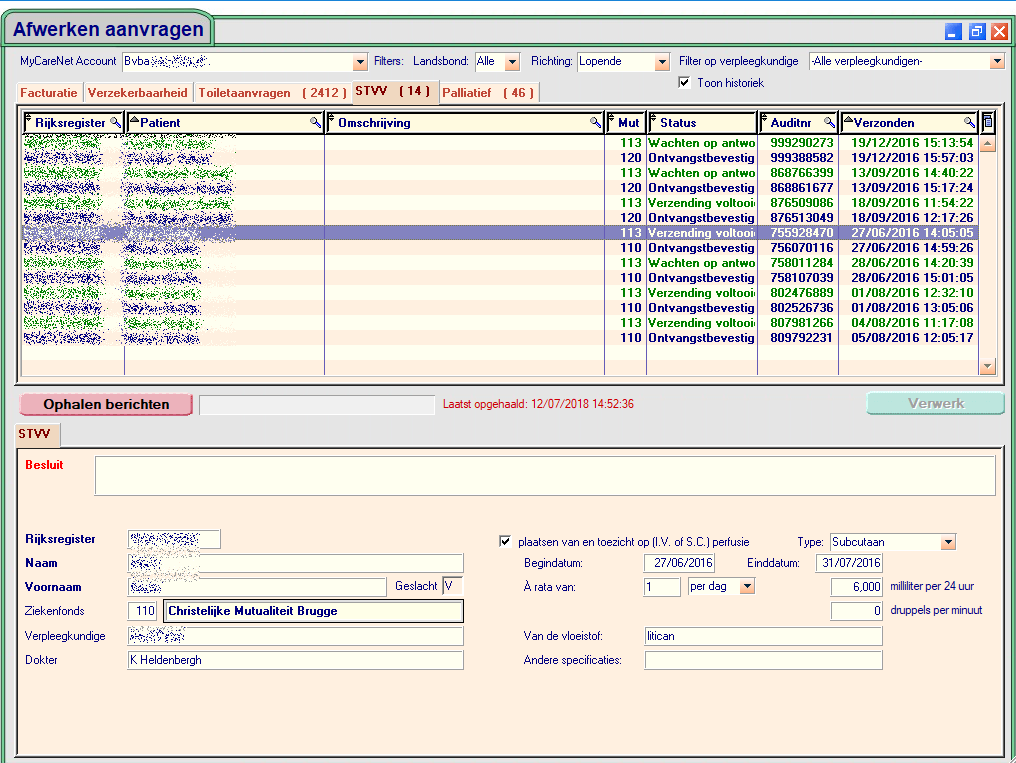This screenshot has width=1016, height=763.
Task: Click the Ophalen berichten button
Action: click(x=106, y=404)
